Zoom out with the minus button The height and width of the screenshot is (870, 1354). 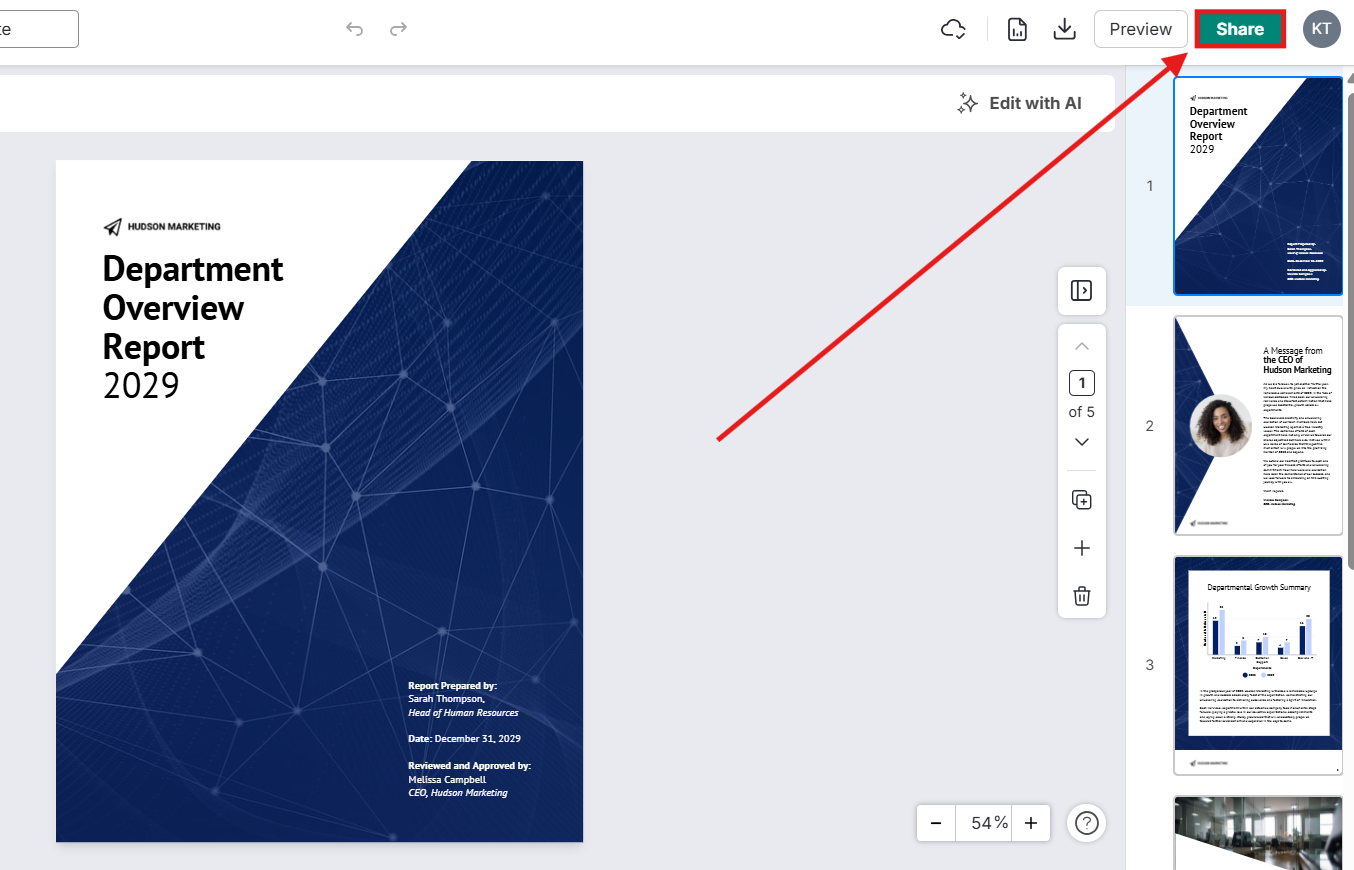(936, 823)
